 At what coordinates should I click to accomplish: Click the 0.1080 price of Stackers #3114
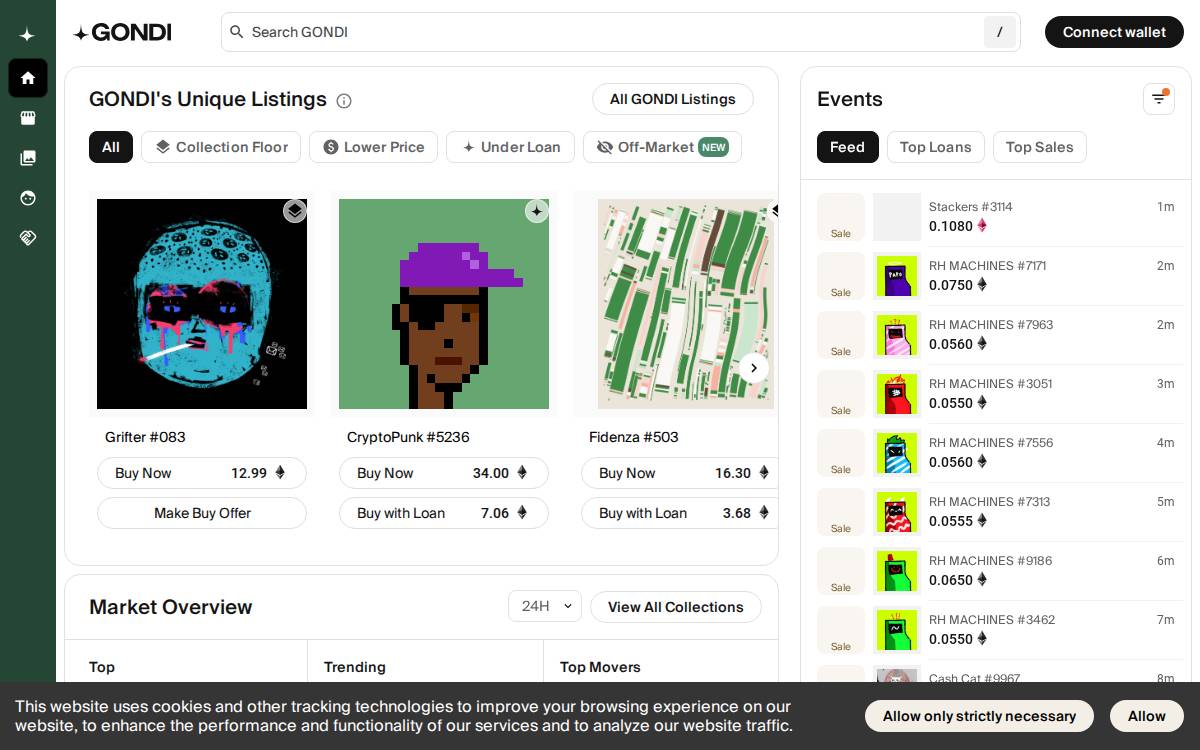coord(951,226)
